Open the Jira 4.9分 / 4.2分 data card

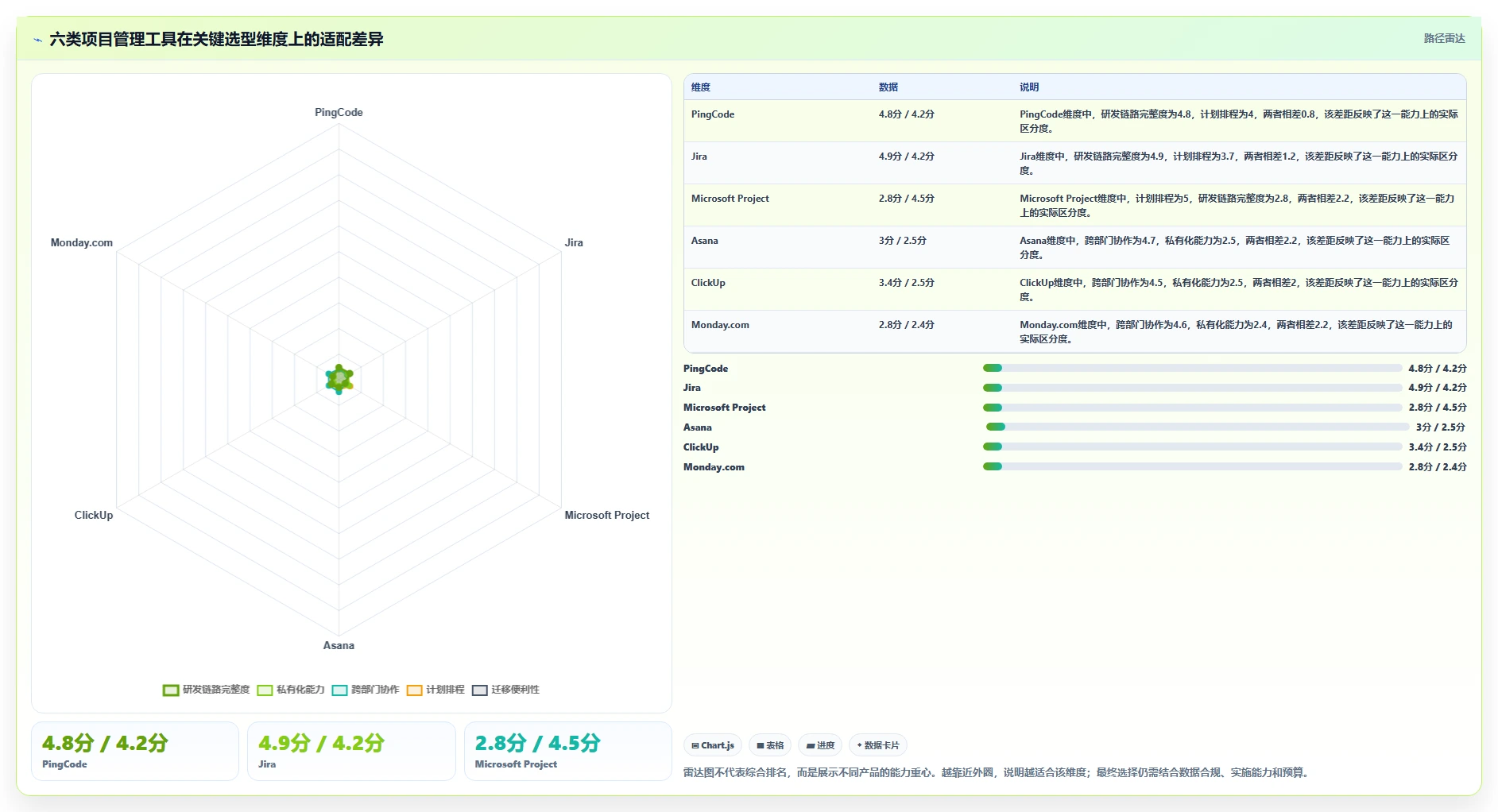tap(351, 751)
